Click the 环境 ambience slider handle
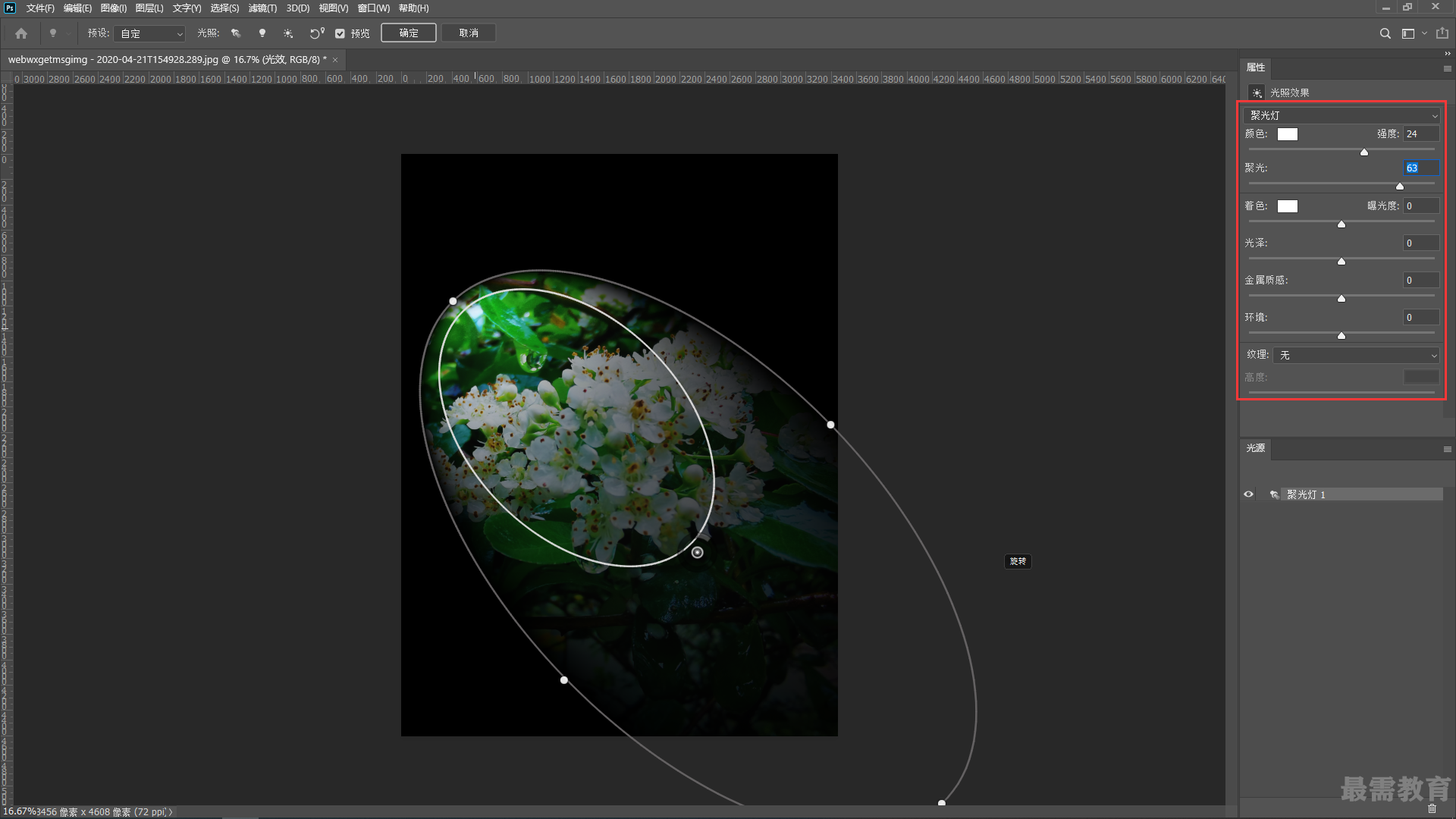The image size is (1456, 819). coord(1341,336)
